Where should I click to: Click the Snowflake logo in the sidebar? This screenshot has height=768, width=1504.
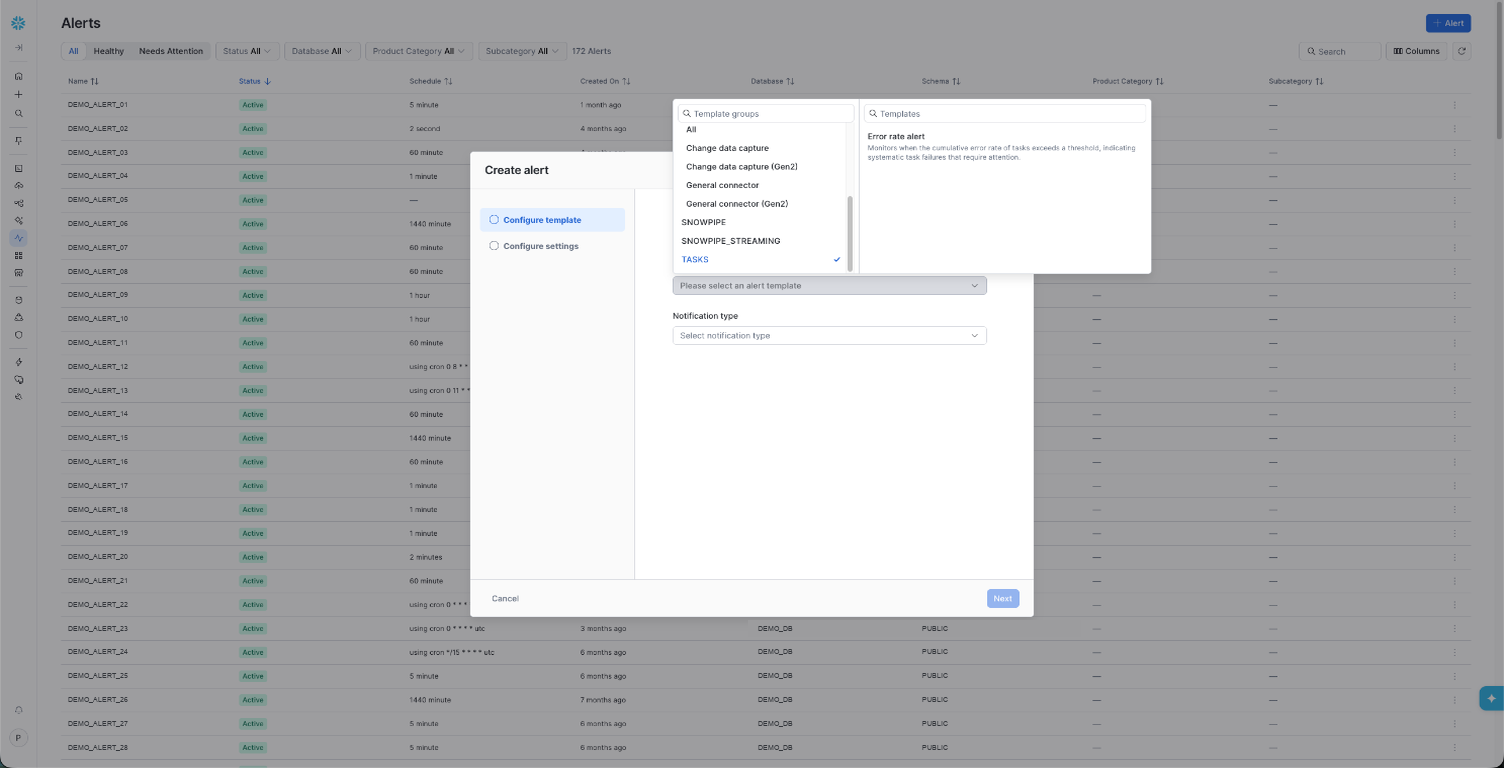coord(18,23)
